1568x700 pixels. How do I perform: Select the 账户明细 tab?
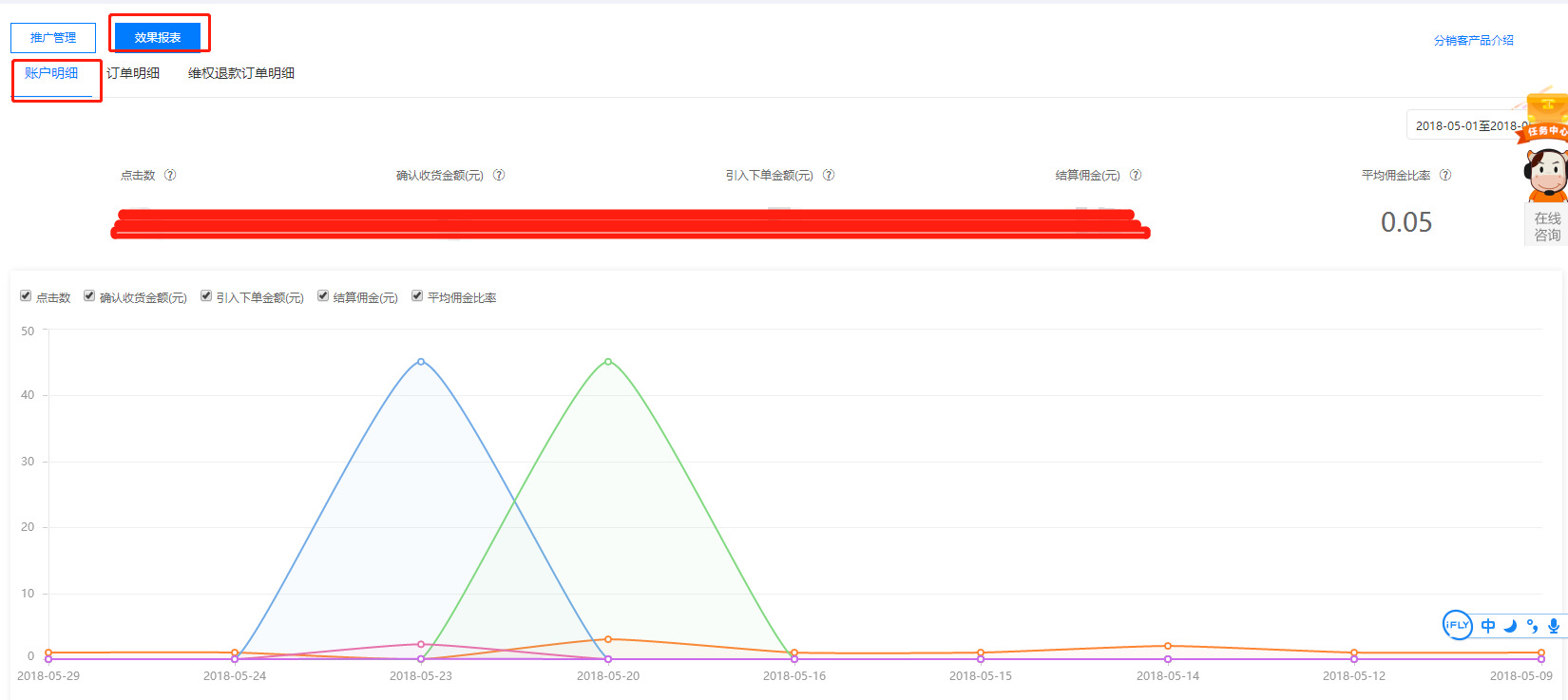[52, 73]
